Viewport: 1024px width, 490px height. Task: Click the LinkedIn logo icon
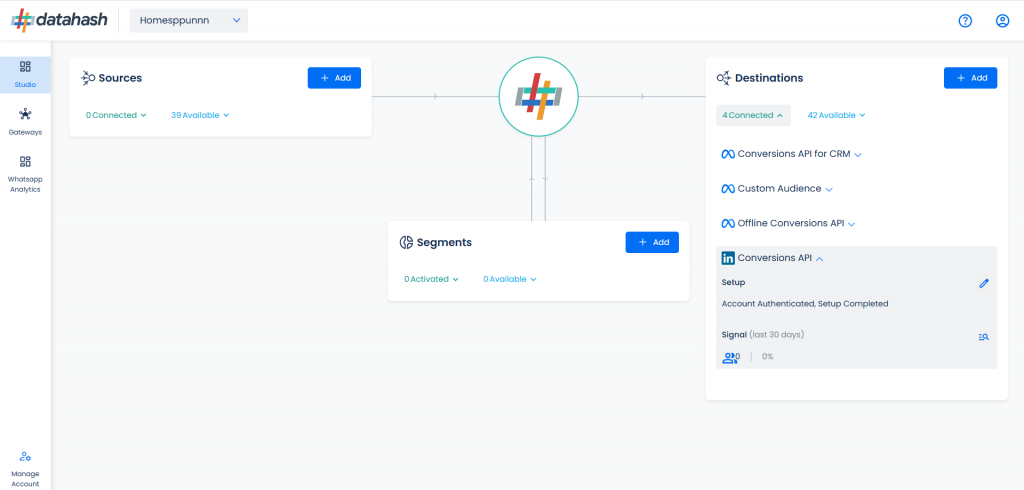click(x=728, y=258)
